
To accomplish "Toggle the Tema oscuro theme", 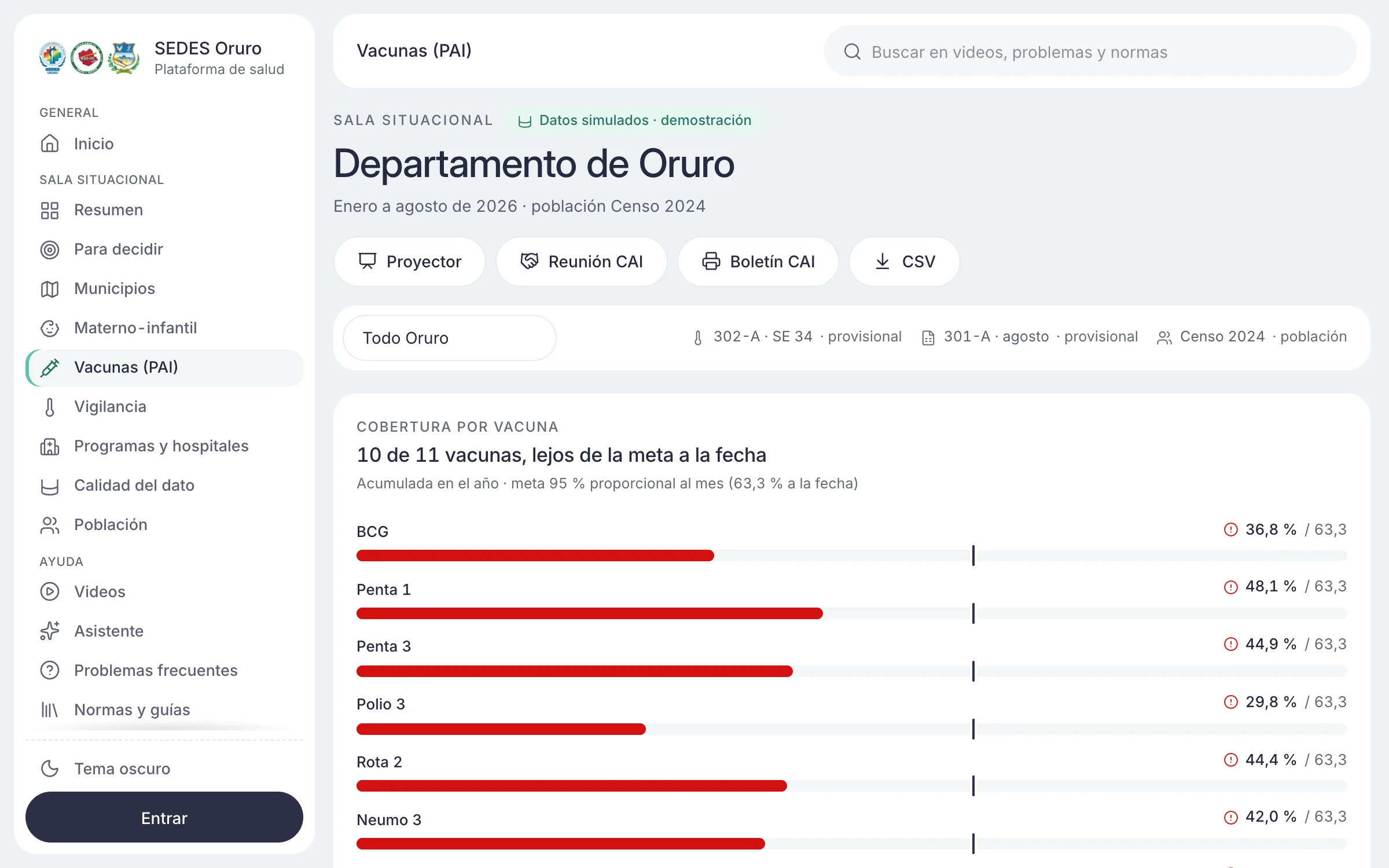I will point(164,768).
